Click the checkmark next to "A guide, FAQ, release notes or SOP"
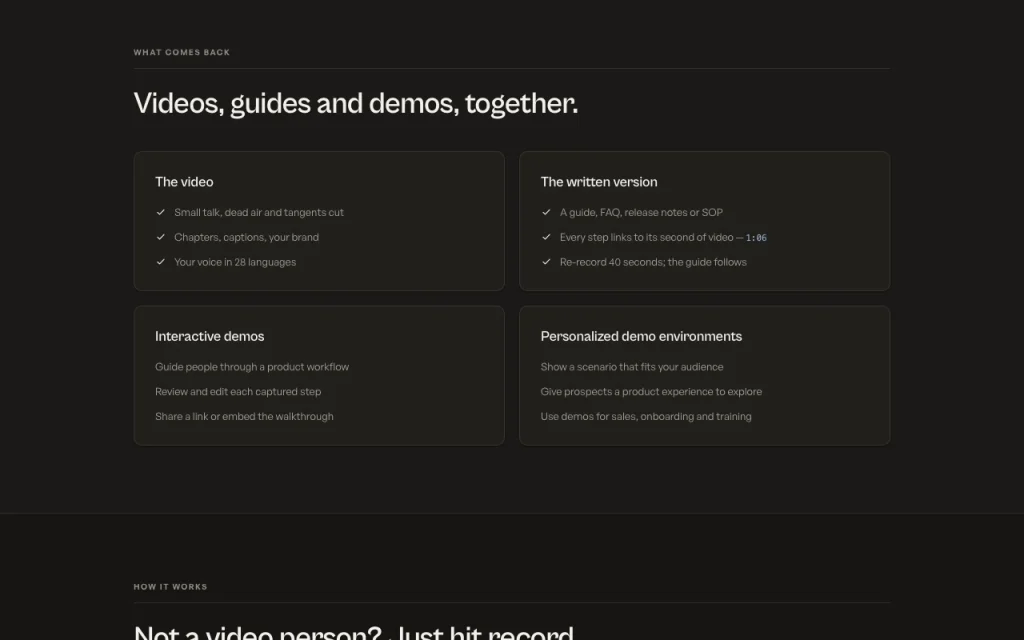 (547, 212)
